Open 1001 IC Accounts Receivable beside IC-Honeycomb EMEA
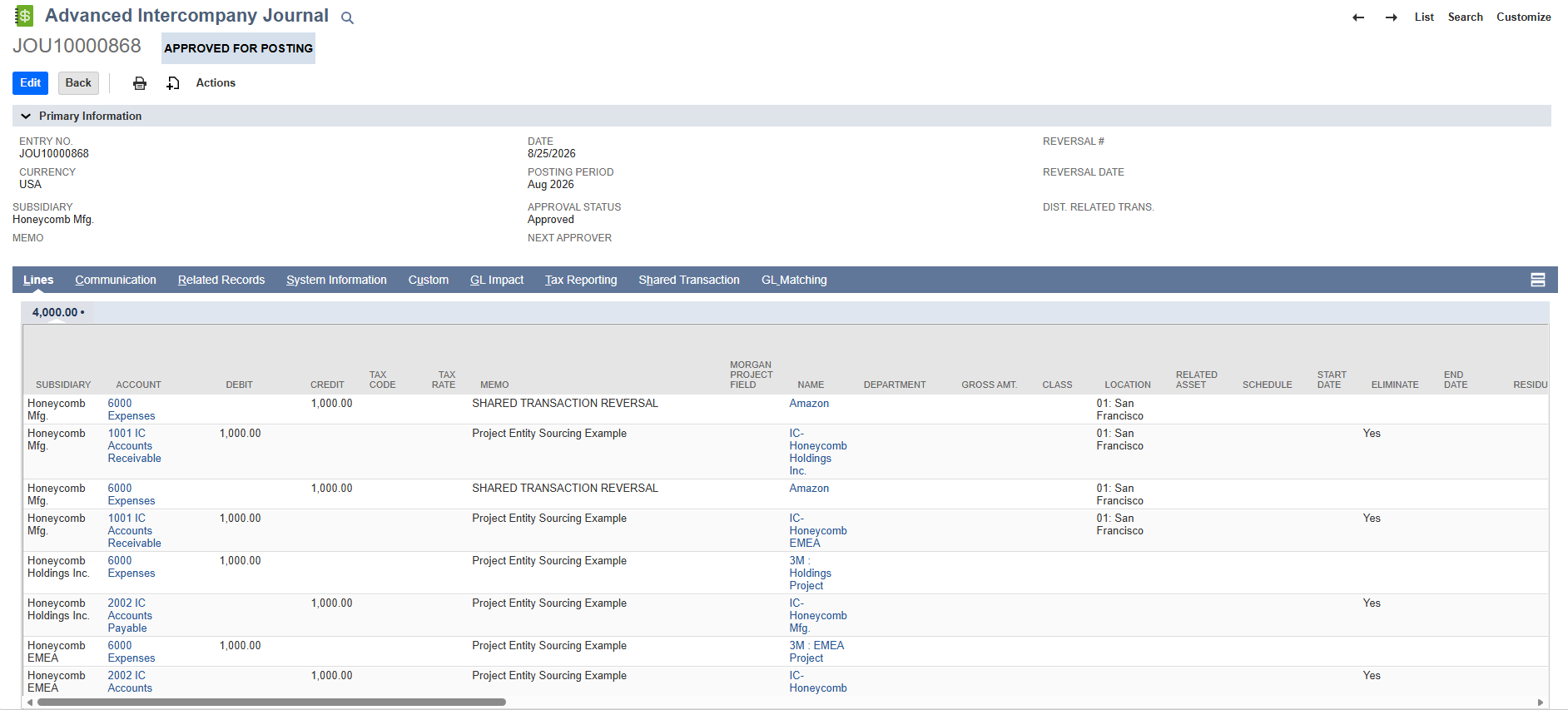This screenshot has height=710, width=1568. coord(134,531)
